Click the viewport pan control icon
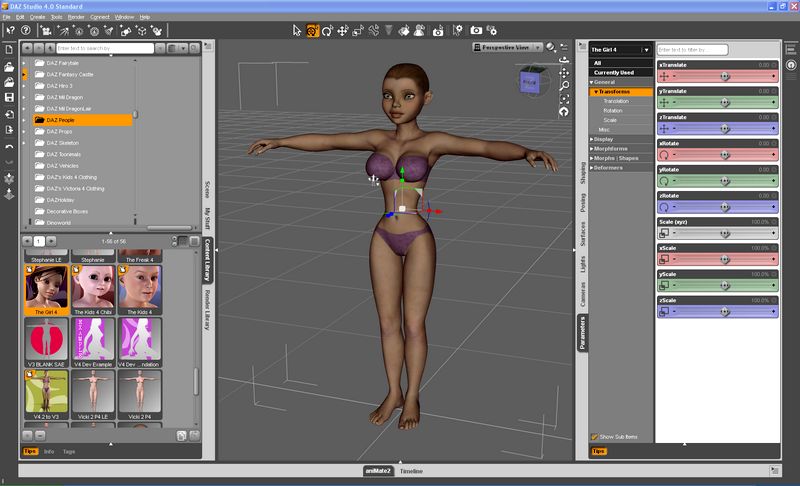The image size is (800, 486). click(564, 73)
